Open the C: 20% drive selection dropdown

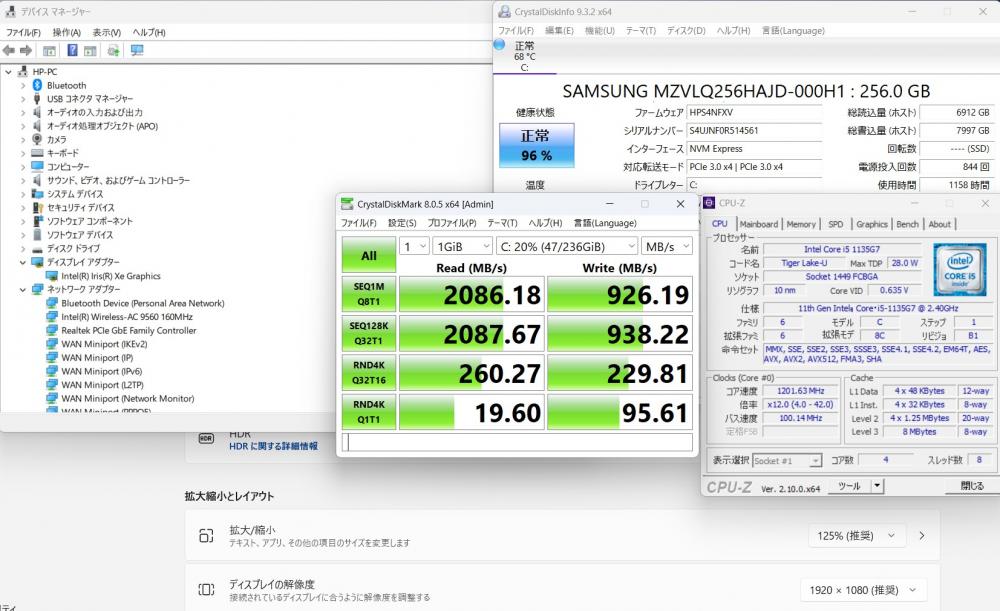(567, 246)
